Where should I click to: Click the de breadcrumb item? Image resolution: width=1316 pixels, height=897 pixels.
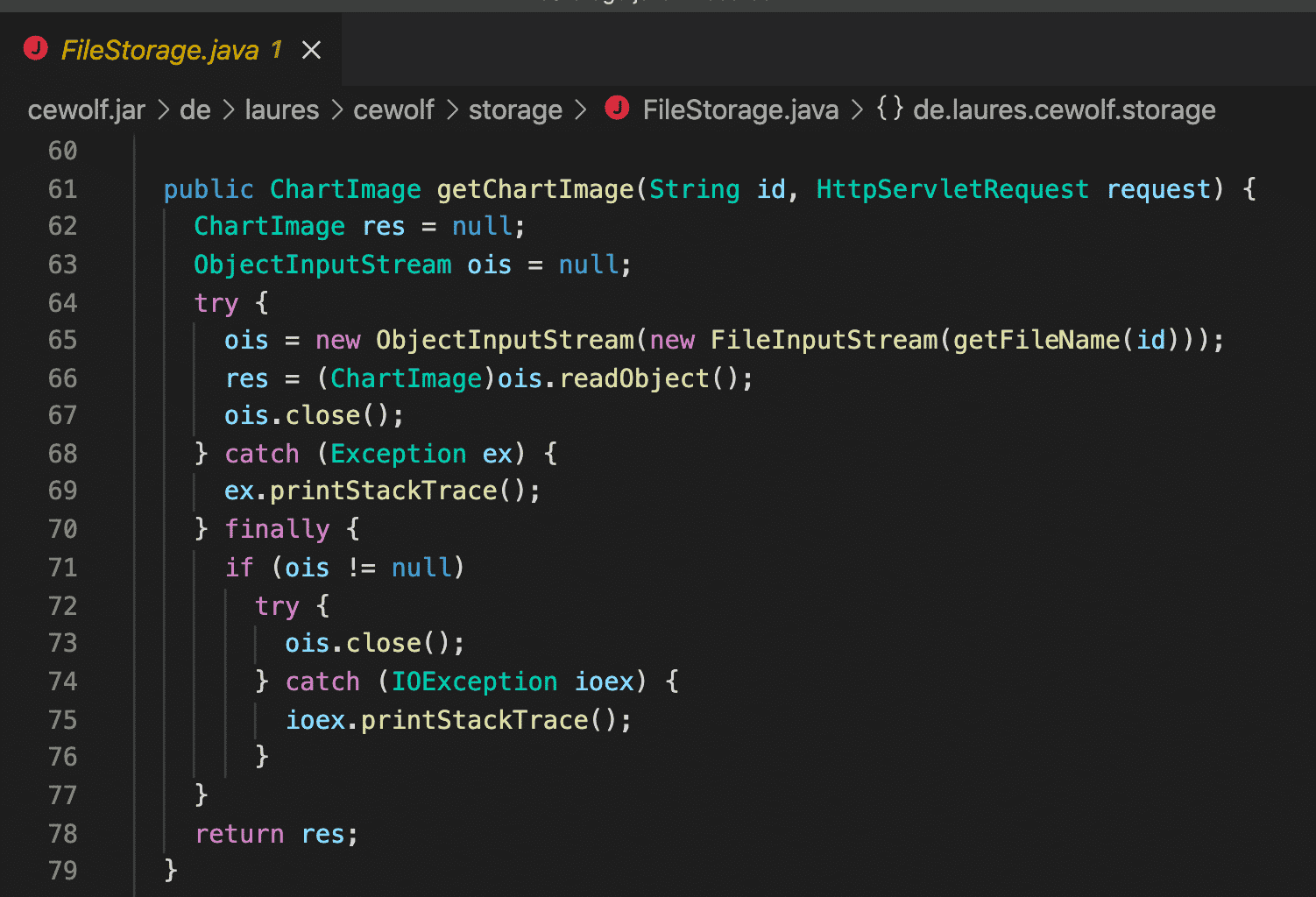[x=195, y=109]
